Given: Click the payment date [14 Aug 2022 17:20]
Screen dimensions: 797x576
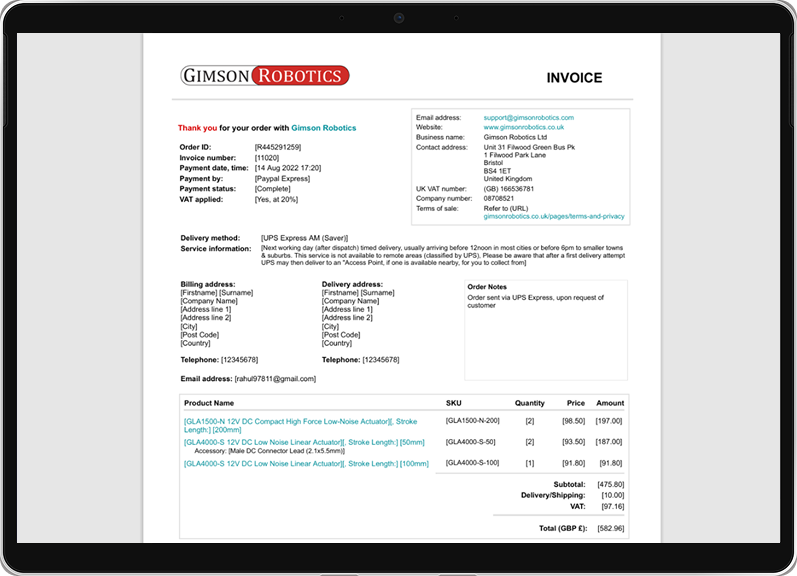Looking at the screenshot, I should [x=288, y=168].
